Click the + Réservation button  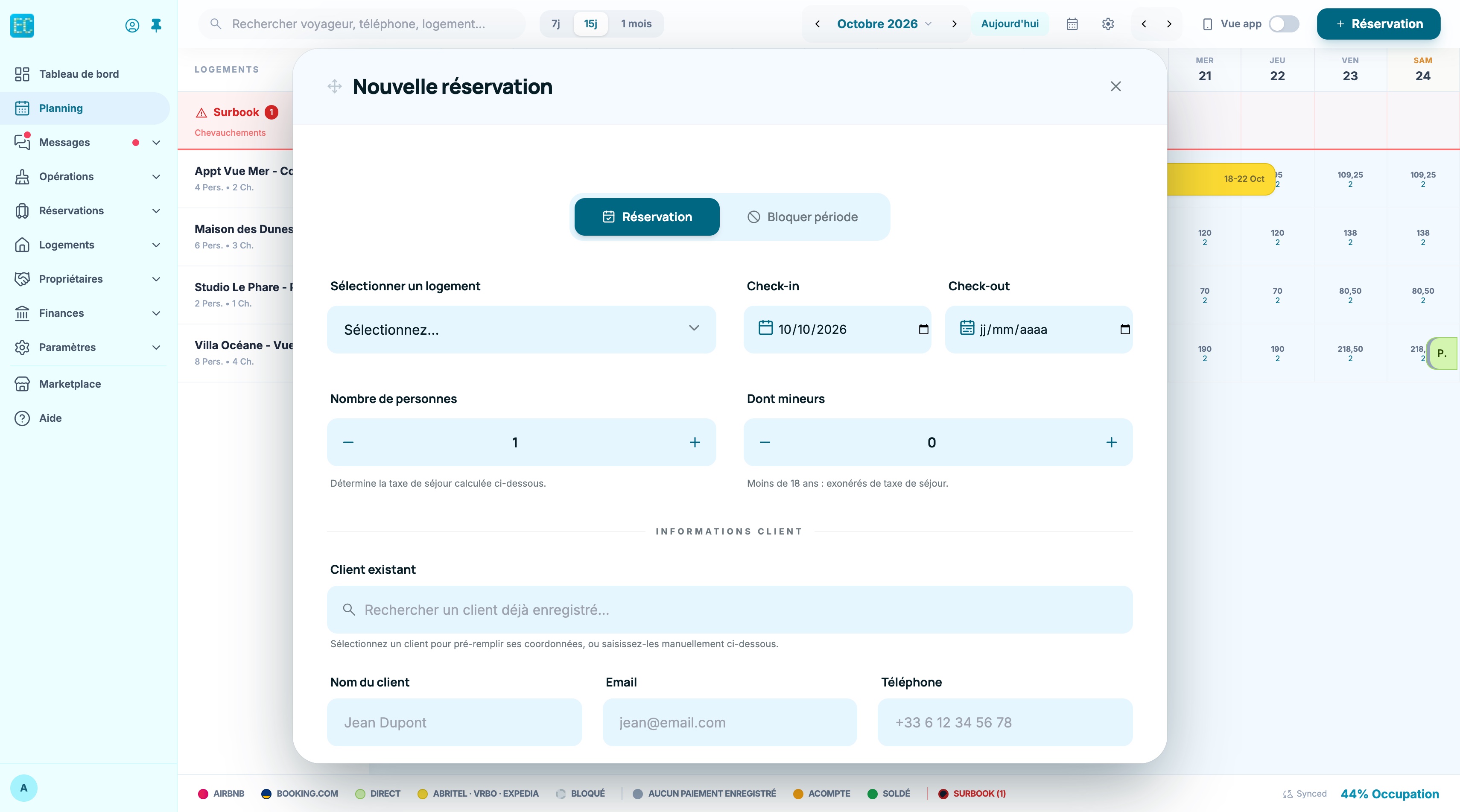click(1378, 24)
